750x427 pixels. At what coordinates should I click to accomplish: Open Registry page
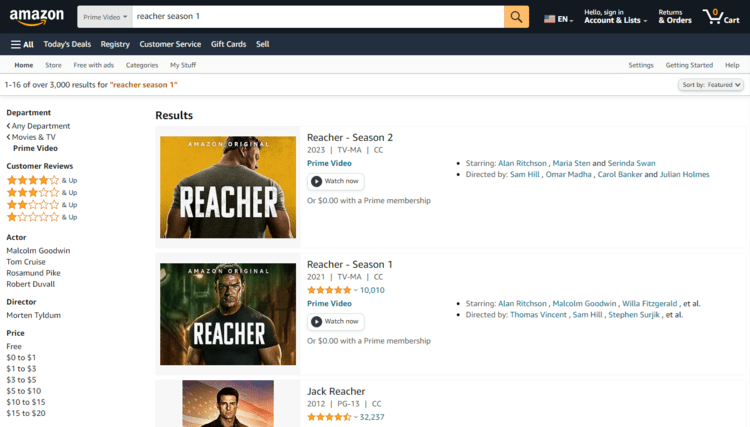(x=115, y=44)
